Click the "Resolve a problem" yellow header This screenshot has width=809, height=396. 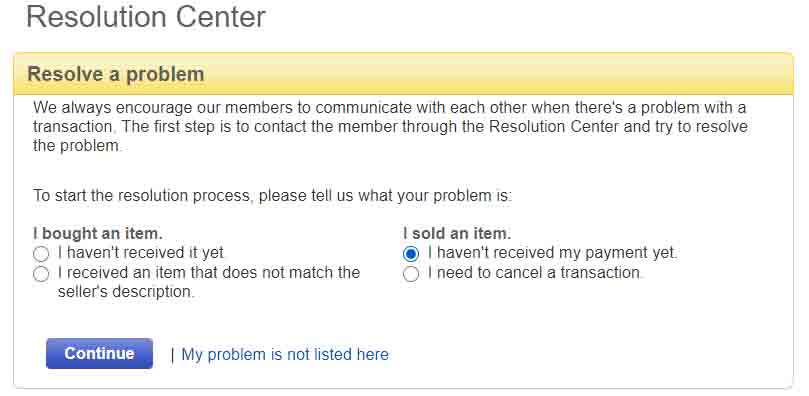coord(403,74)
